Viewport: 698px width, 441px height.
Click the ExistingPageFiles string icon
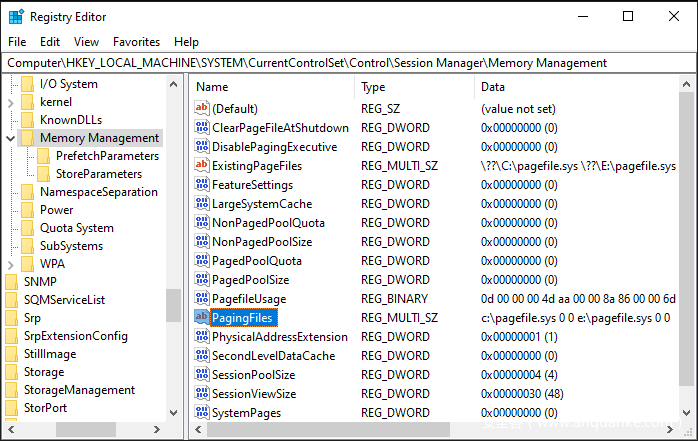(202, 165)
